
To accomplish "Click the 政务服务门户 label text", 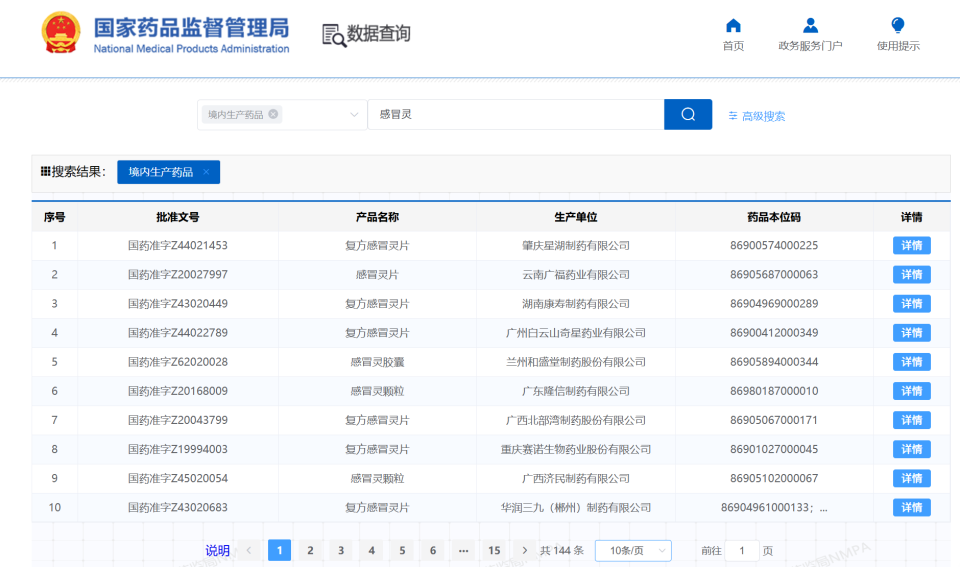I will (x=810, y=46).
